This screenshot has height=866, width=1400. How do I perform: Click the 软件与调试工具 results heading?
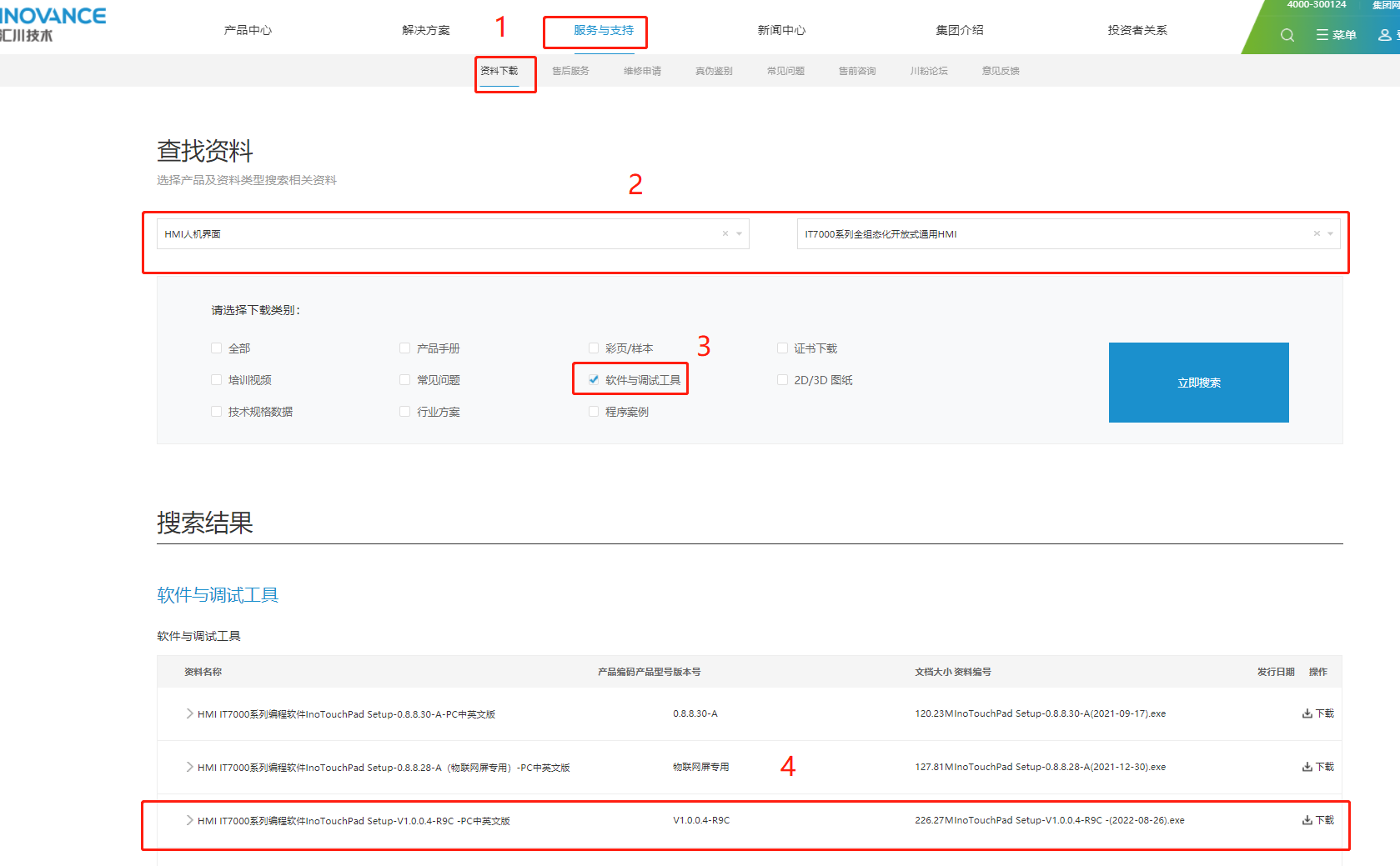pos(218,595)
